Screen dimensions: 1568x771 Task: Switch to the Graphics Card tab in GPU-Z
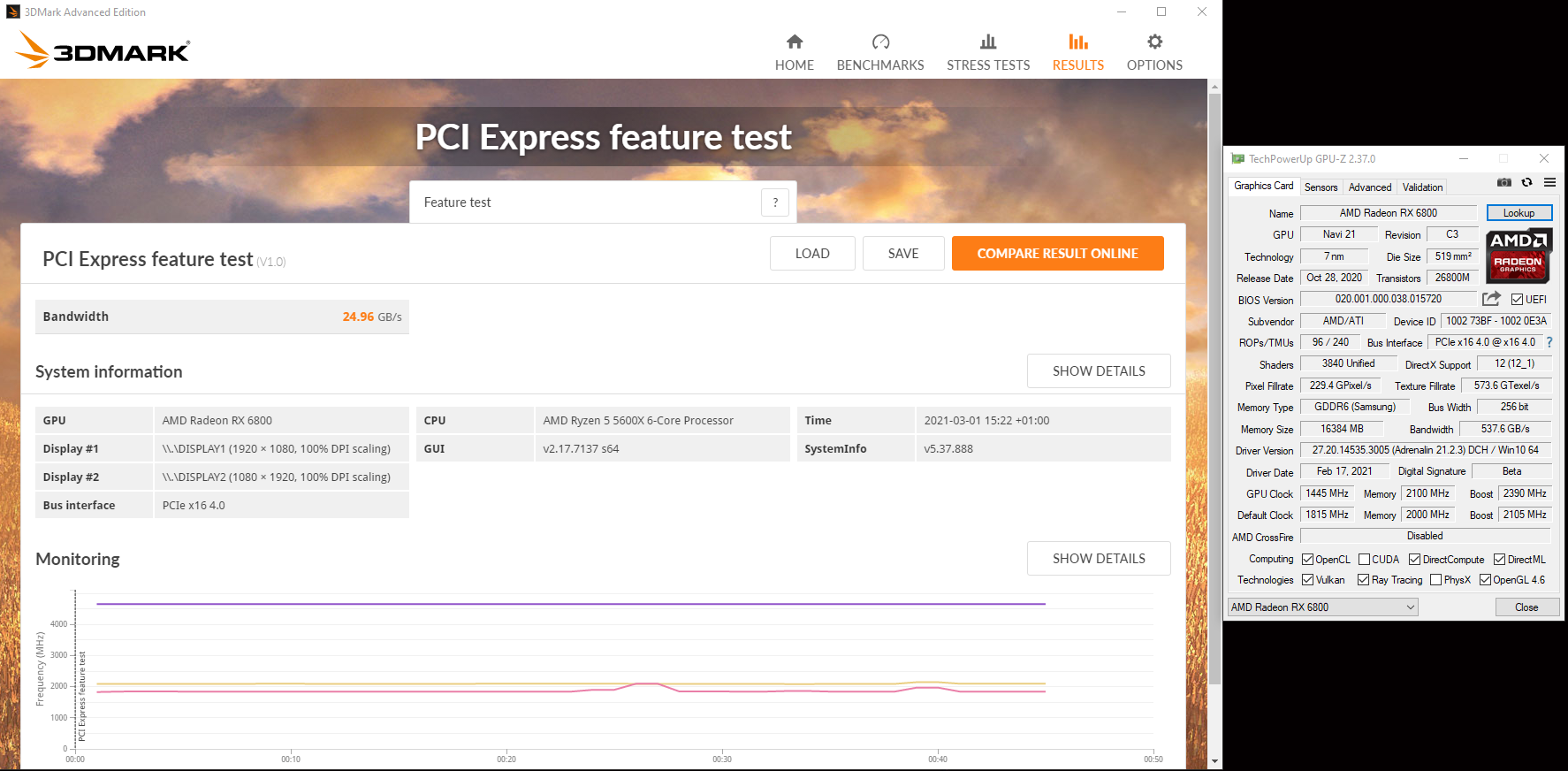1263,186
